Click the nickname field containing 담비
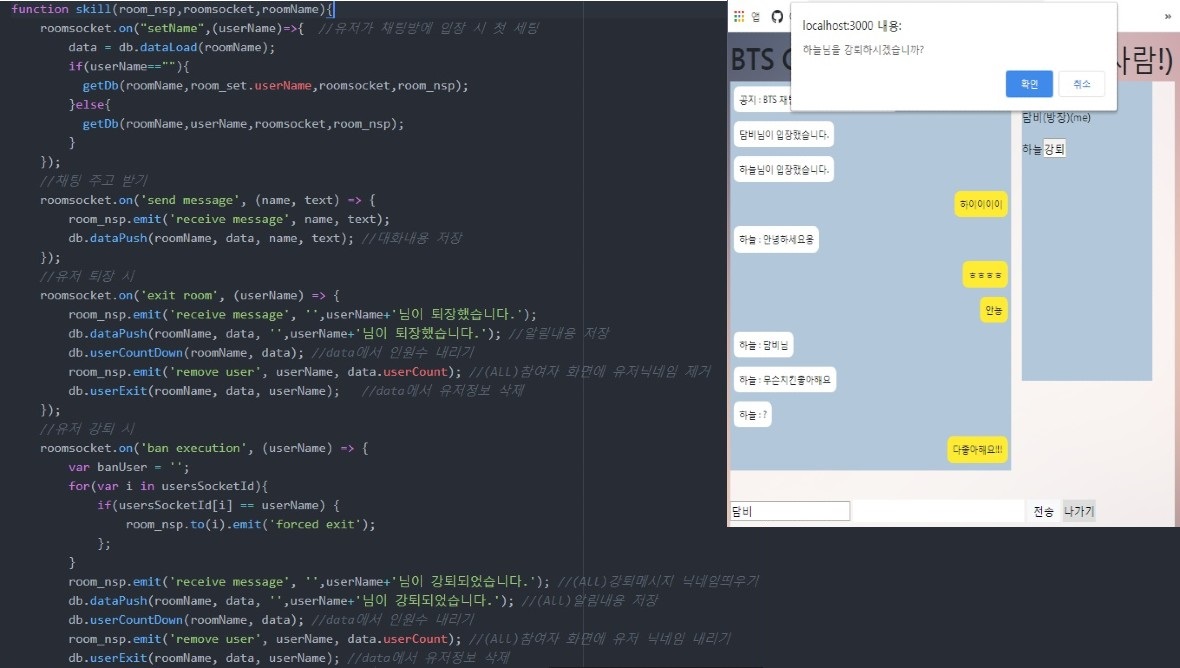1180x668 pixels. pos(789,511)
